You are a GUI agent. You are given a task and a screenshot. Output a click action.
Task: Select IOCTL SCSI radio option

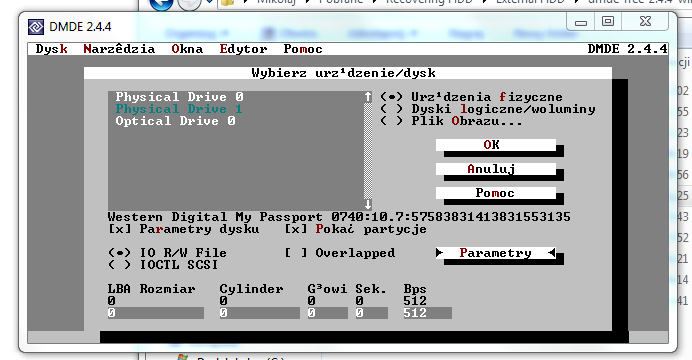click(163, 265)
